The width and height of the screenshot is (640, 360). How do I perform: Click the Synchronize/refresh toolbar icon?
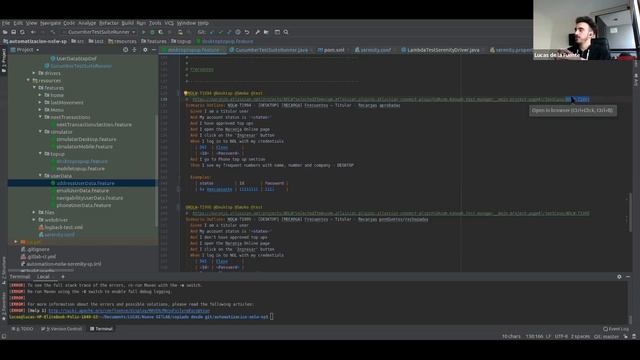(22, 32)
